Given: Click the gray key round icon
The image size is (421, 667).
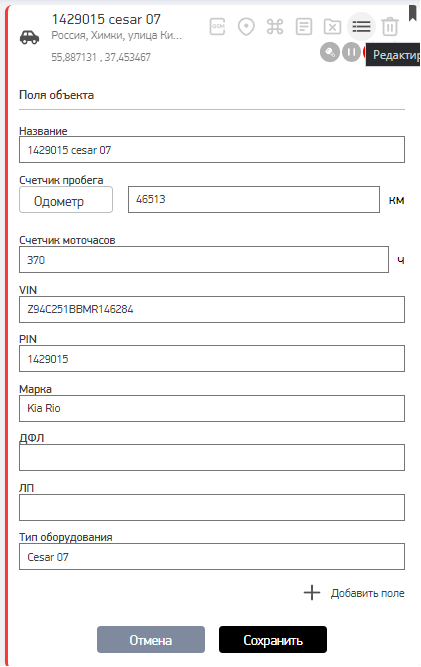Looking at the screenshot, I should tap(330, 52).
